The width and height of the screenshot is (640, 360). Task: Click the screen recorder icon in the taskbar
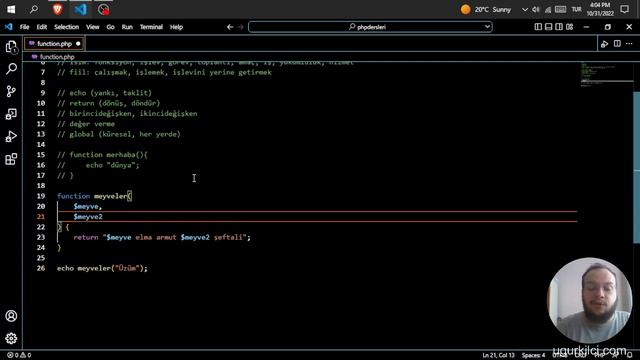(x=104, y=9)
